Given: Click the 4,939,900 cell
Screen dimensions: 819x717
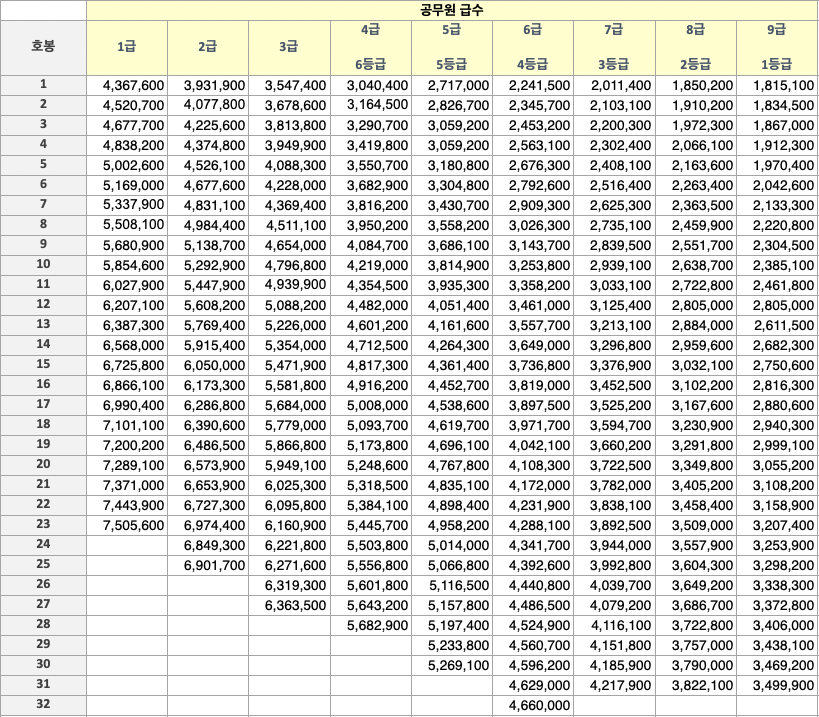Looking at the screenshot, I should [x=289, y=286].
